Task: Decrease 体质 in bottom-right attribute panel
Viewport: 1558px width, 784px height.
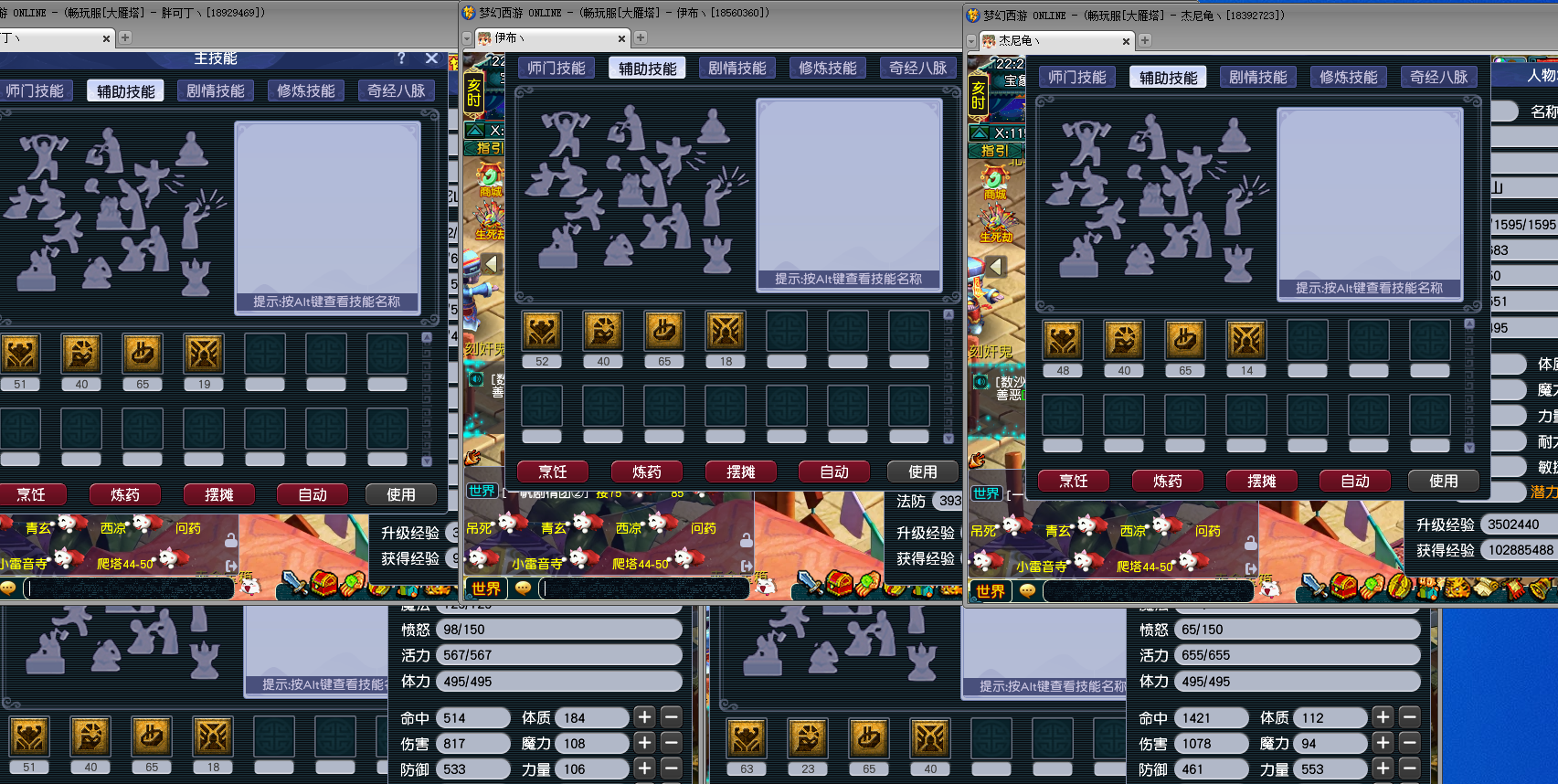Action: click(1410, 717)
